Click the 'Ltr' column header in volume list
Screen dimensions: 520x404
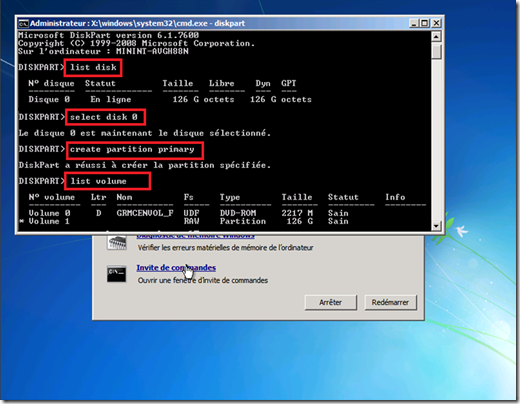click(99, 197)
